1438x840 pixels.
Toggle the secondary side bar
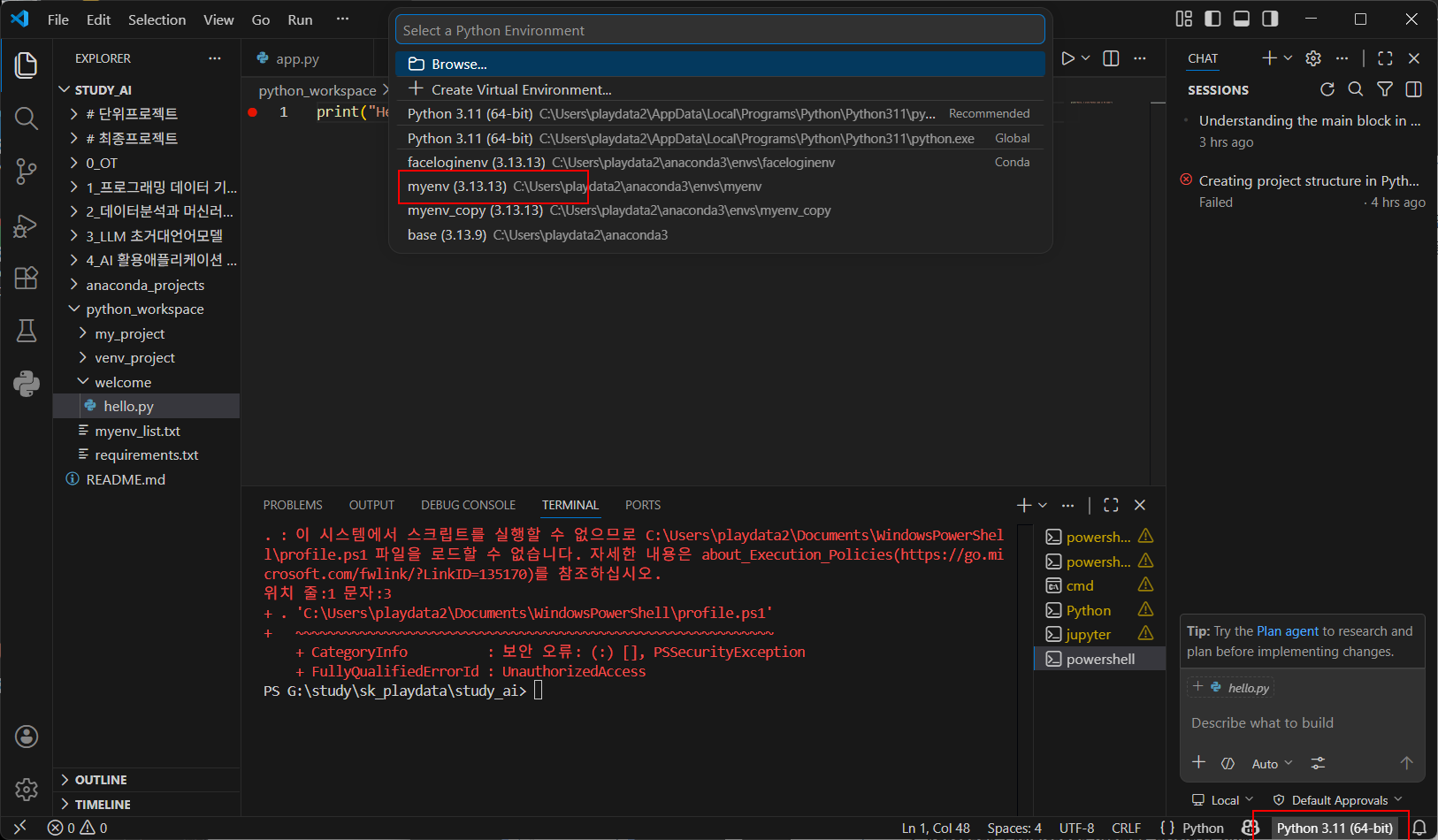click(1270, 19)
